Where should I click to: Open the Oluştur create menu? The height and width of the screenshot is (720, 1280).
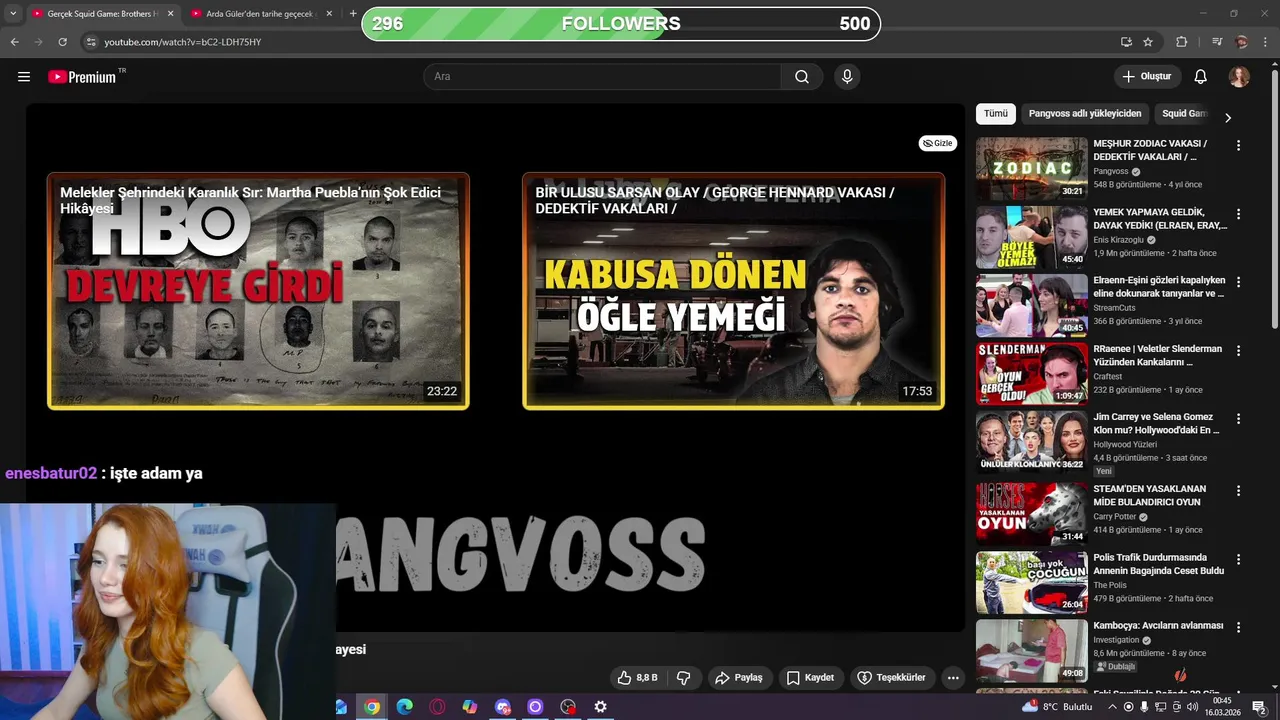1147,77
